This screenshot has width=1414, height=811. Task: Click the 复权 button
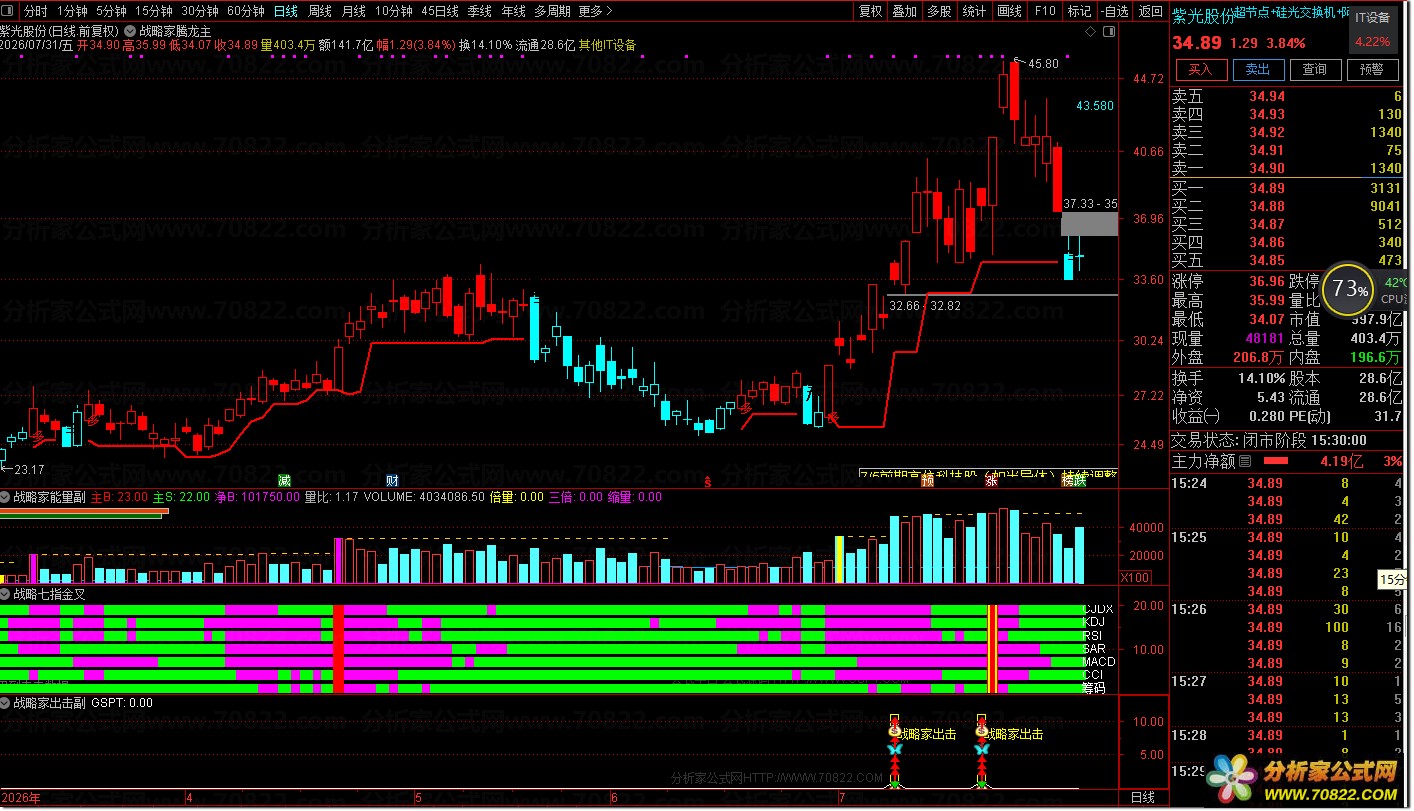pos(871,11)
